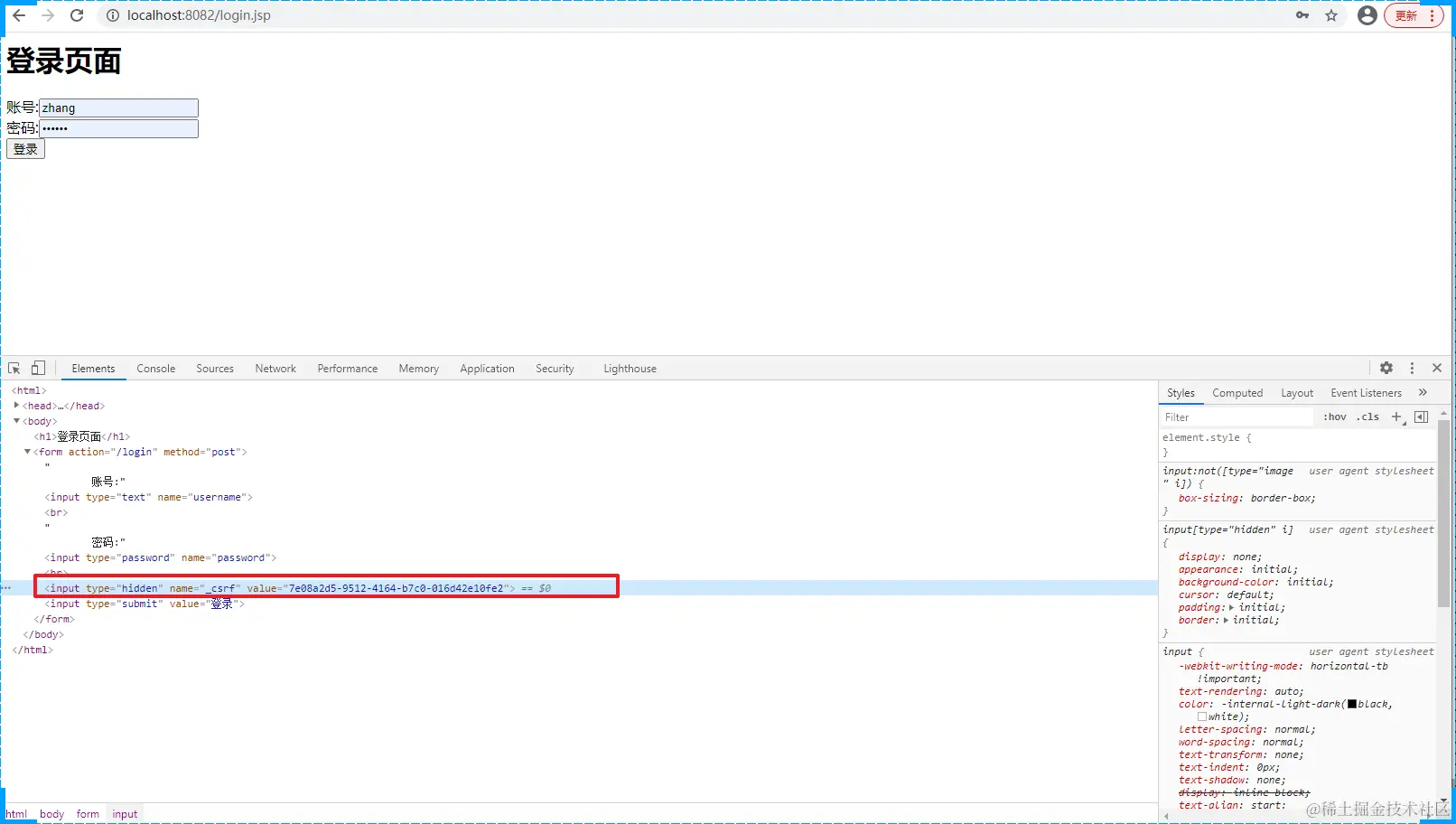Select html in the breadcrumb bar
1456x824 pixels.
(x=16, y=814)
